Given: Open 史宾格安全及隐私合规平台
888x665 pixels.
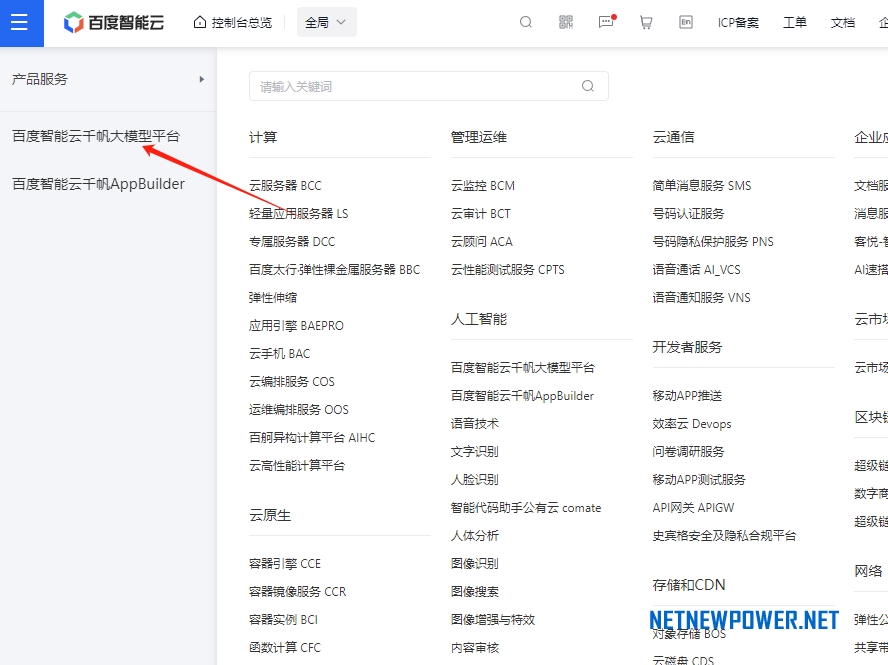Looking at the screenshot, I should point(725,536).
